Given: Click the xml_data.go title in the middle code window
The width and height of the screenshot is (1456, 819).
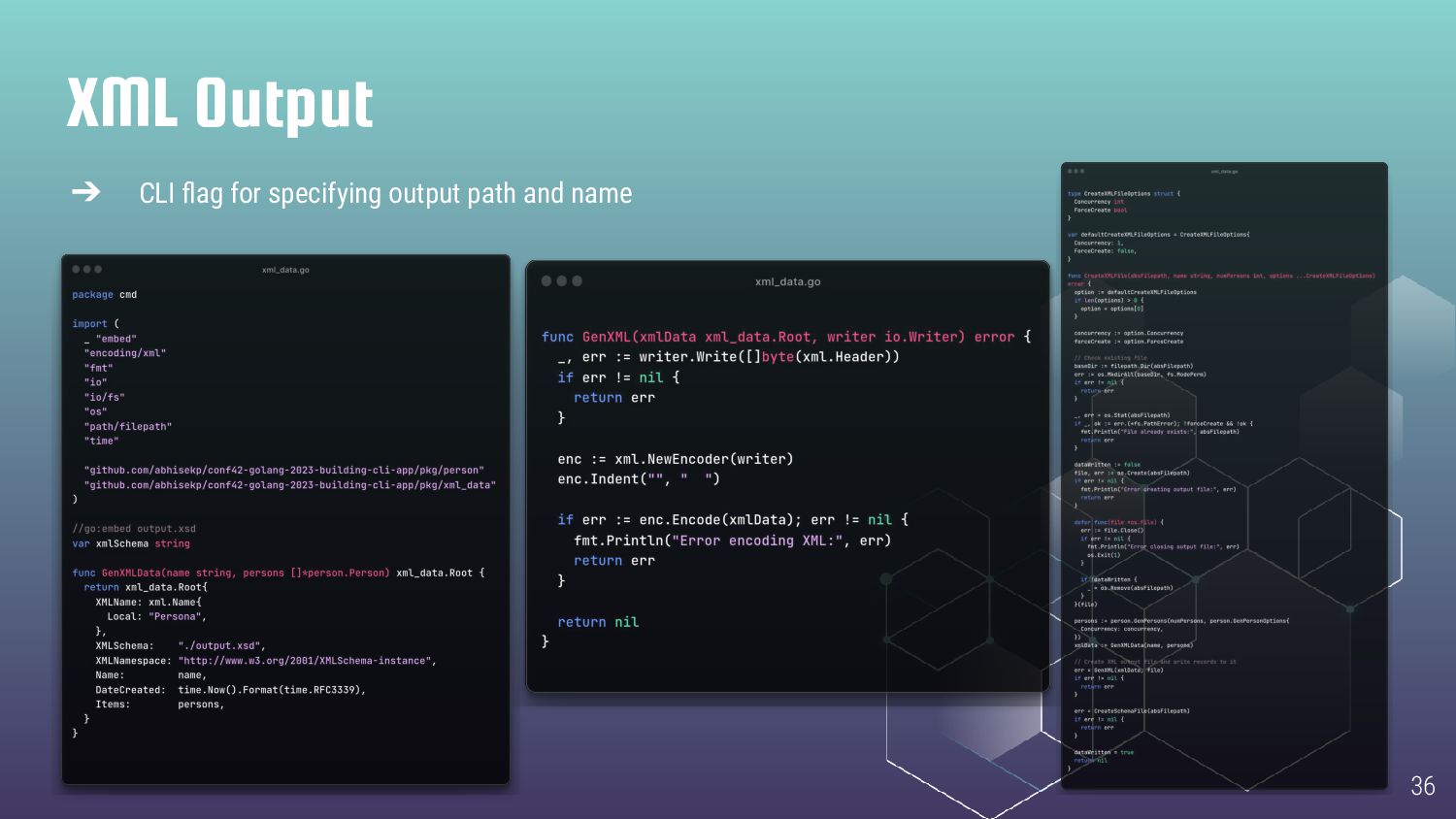Looking at the screenshot, I should [x=787, y=281].
